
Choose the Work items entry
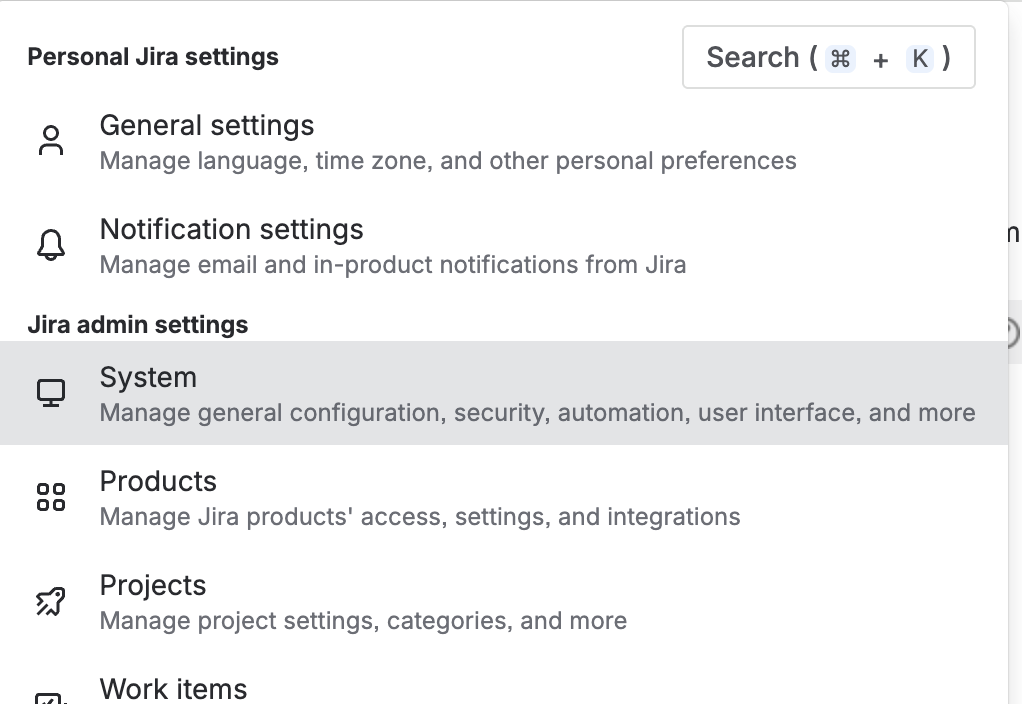[x=173, y=689]
